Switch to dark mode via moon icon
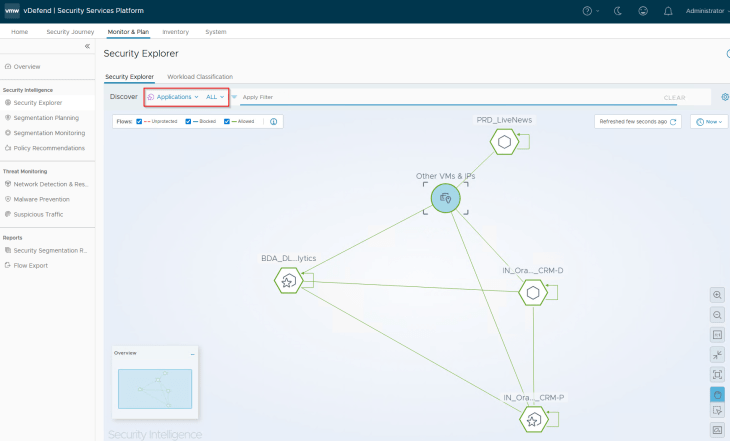 tap(620, 11)
